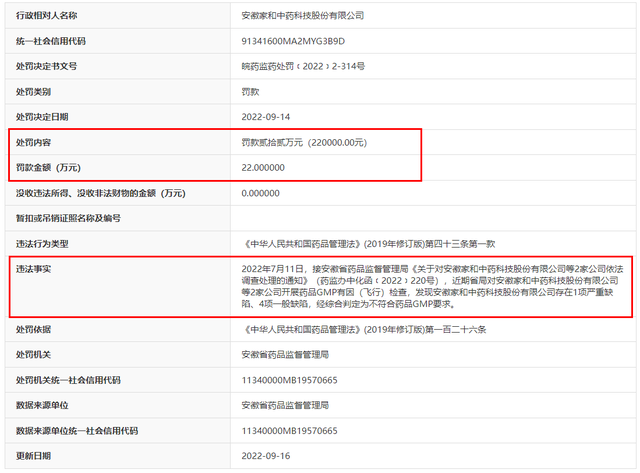Click the label 处罚依据
This screenshot has width=640, height=473.
coord(33,329)
